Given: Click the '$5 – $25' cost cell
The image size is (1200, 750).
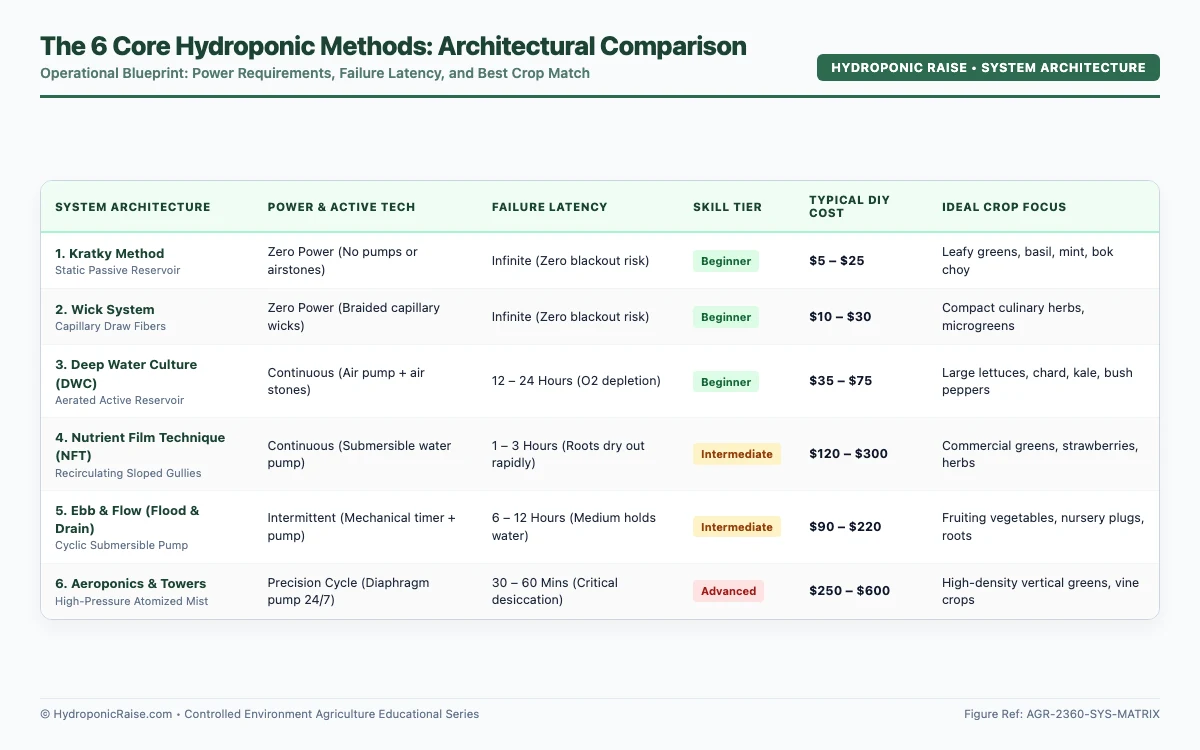Looking at the screenshot, I should tap(837, 261).
